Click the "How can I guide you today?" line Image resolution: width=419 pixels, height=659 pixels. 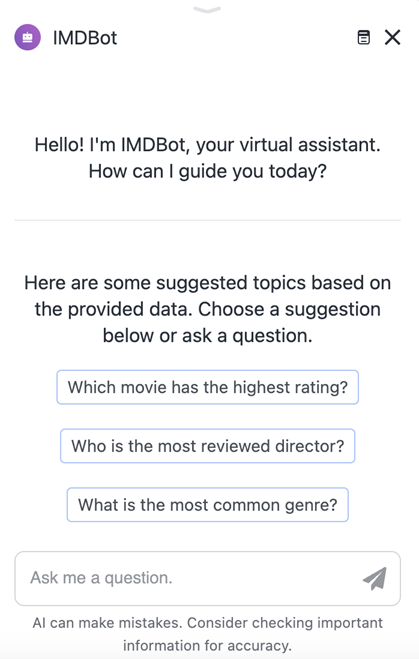208,171
